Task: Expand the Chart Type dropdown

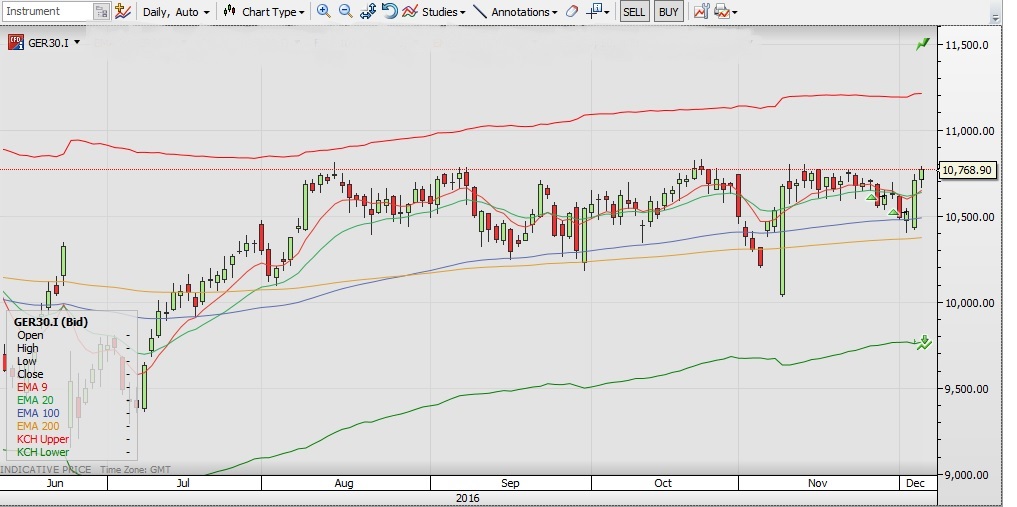Action: pyautogui.click(x=302, y=12)
